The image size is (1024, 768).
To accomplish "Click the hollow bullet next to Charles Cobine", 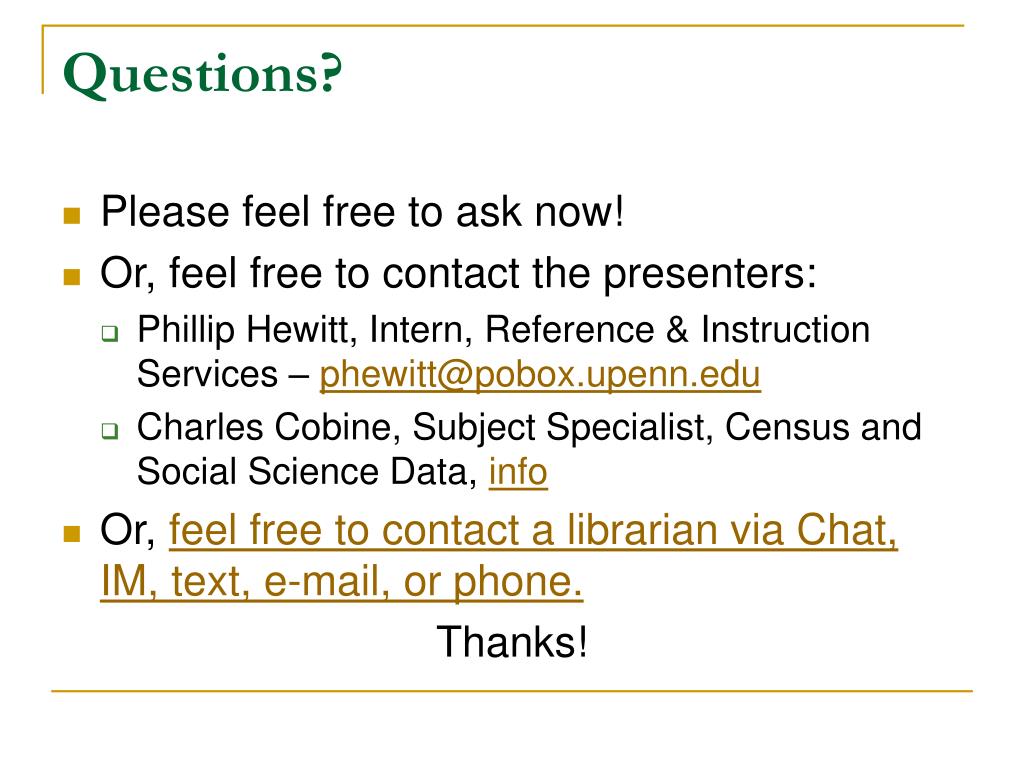I will click(110, 431).
